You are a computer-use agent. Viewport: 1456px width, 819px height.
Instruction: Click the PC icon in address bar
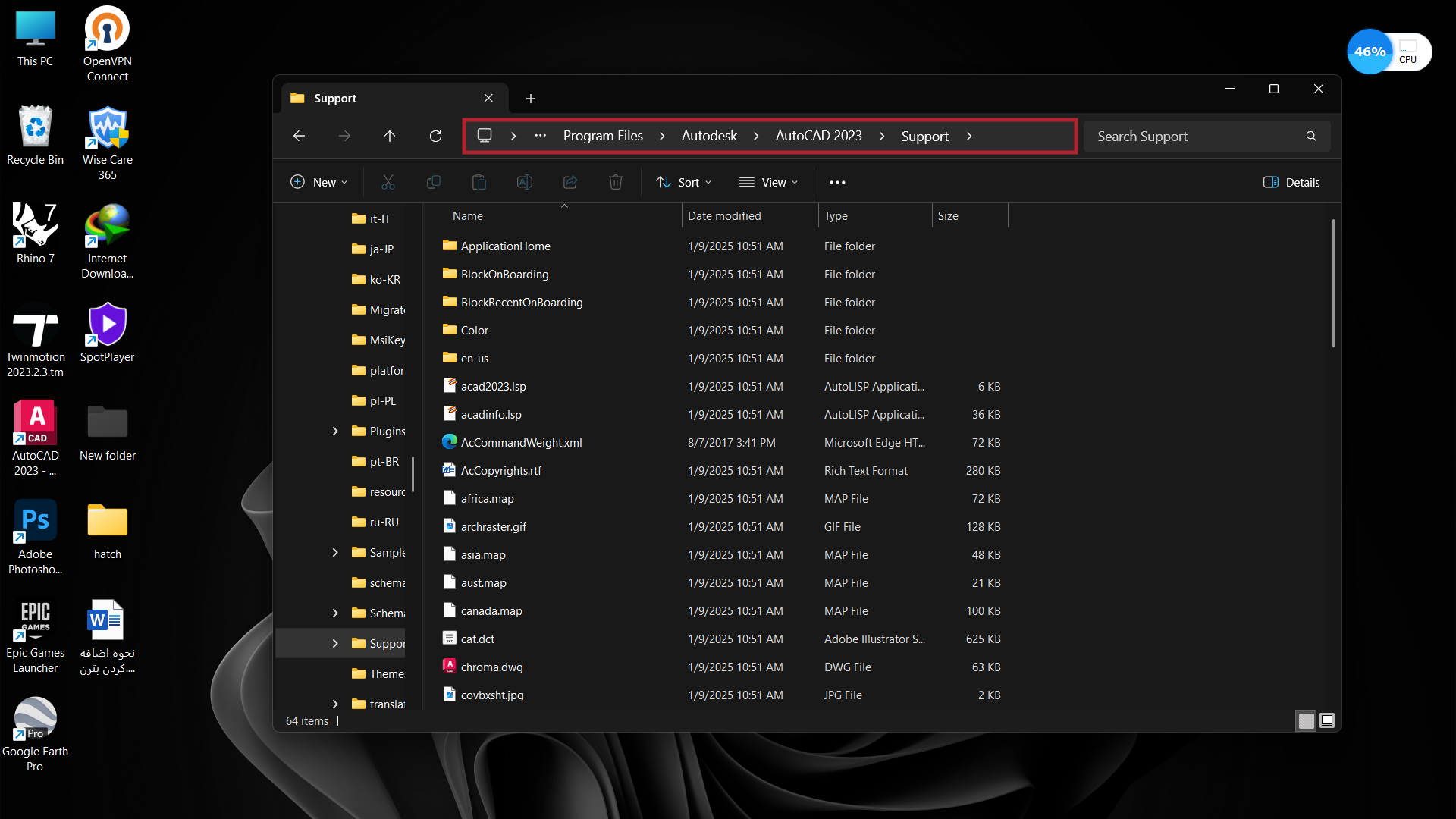[x=485, y=136]
